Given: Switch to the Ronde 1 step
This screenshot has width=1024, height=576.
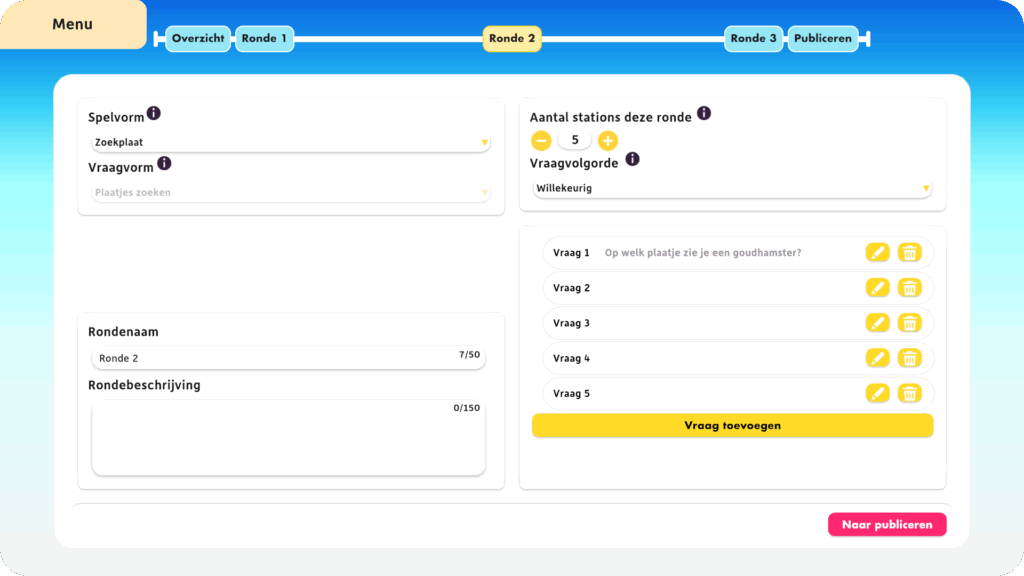Looking at the screenshot, I should [x=264, y=39].
